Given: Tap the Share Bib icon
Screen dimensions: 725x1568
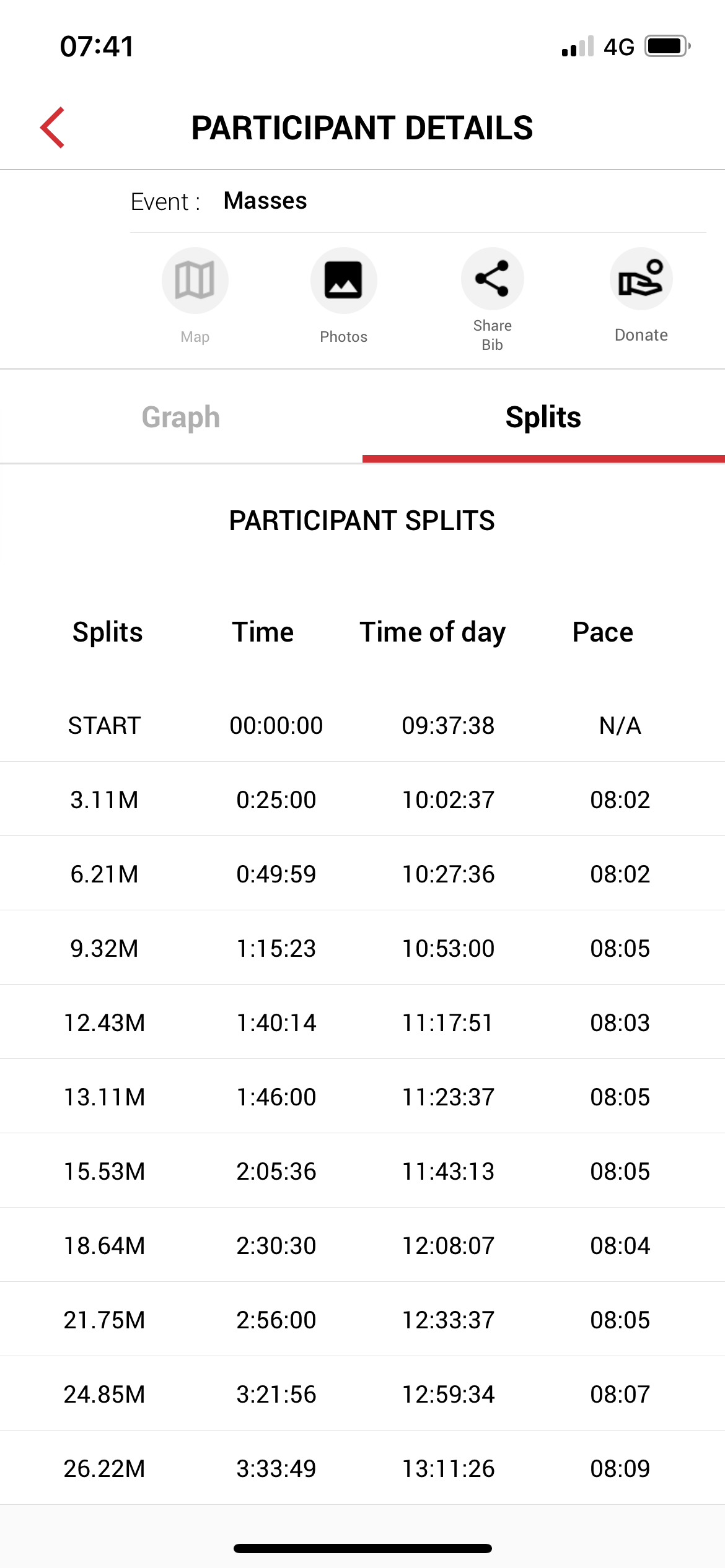Looking at the screenshot, I should 492,279.
